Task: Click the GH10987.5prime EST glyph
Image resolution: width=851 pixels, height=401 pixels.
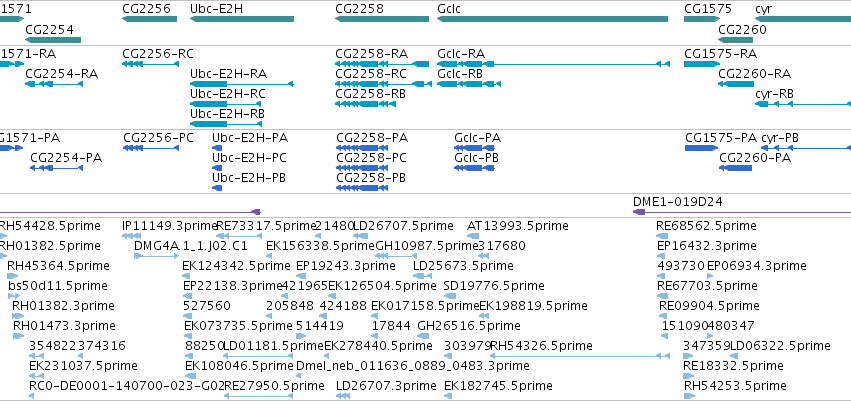Action: [396, 256]
